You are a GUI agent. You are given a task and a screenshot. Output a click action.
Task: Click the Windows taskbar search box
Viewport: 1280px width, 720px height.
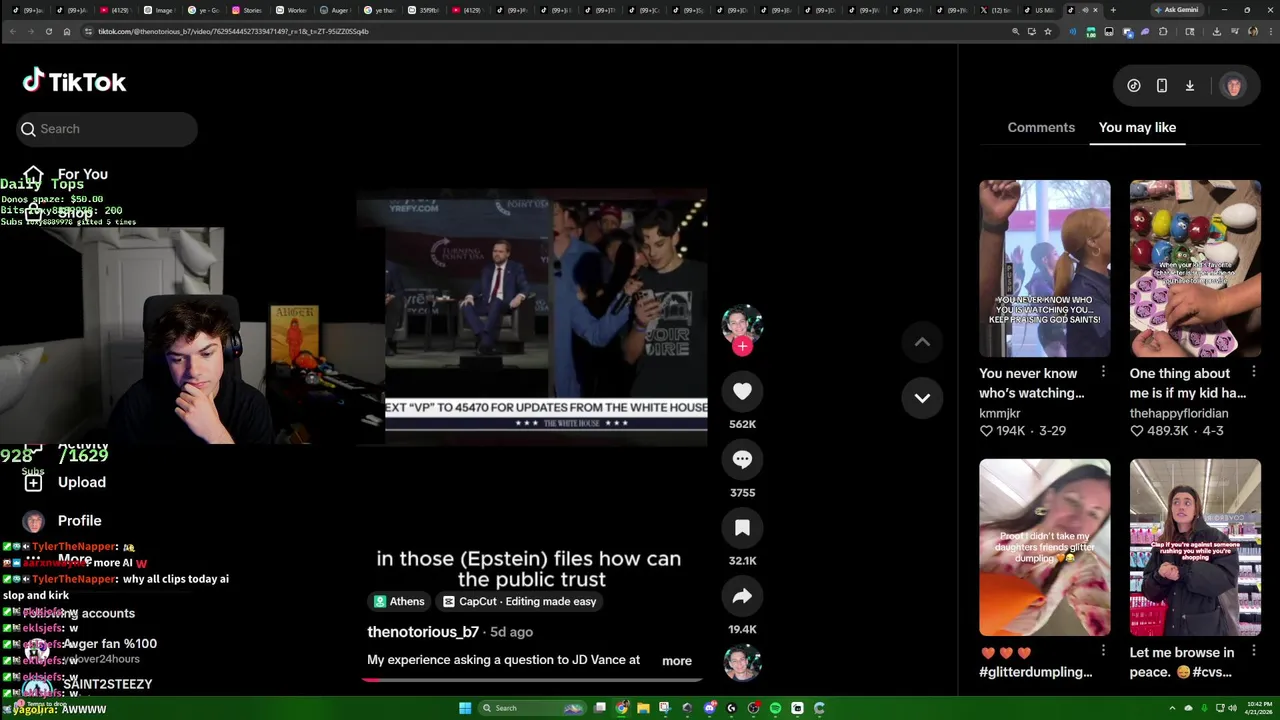(531, 708)
